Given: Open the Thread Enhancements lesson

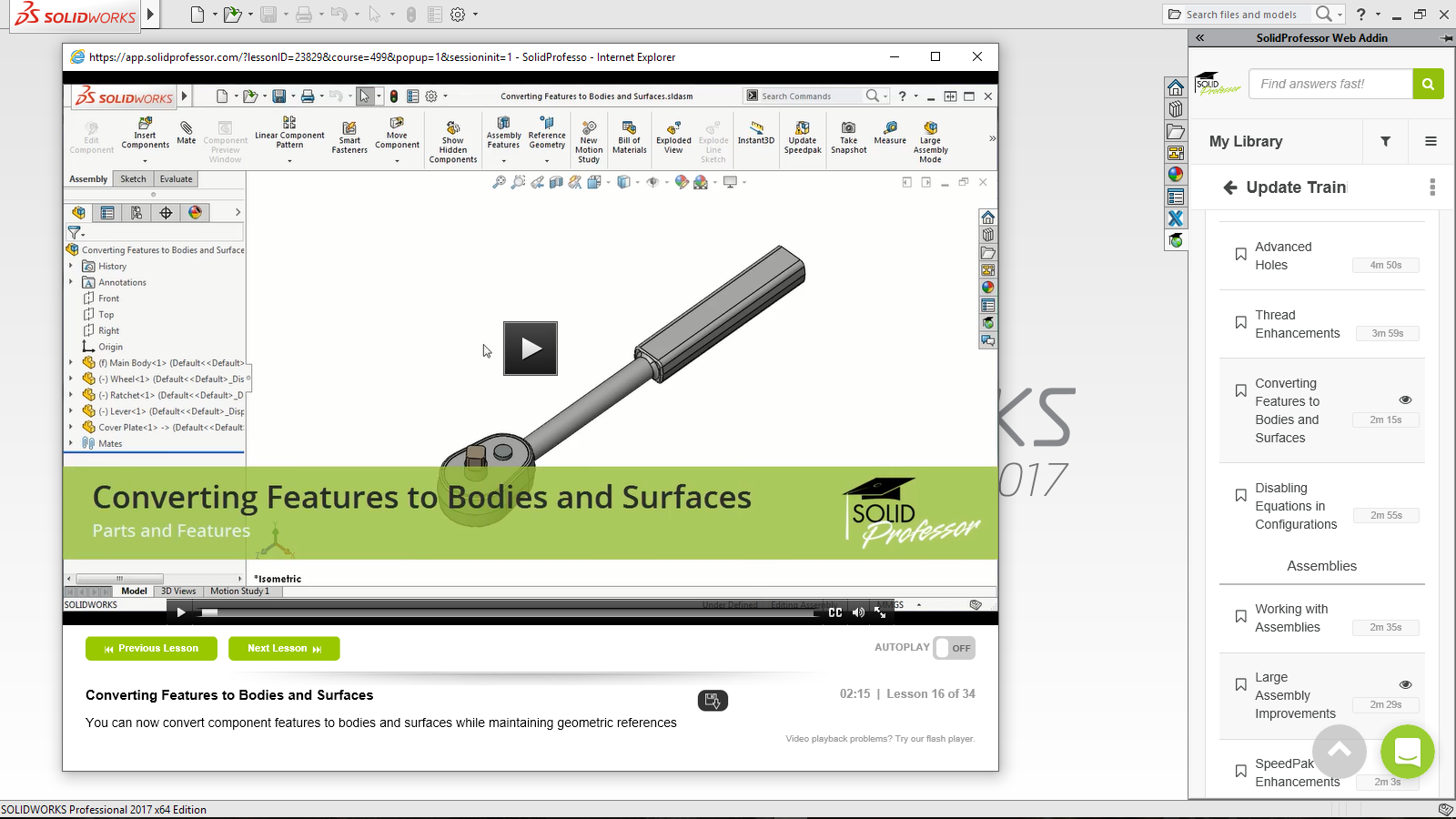Looking at the screenshot, I should [1297, 324].
